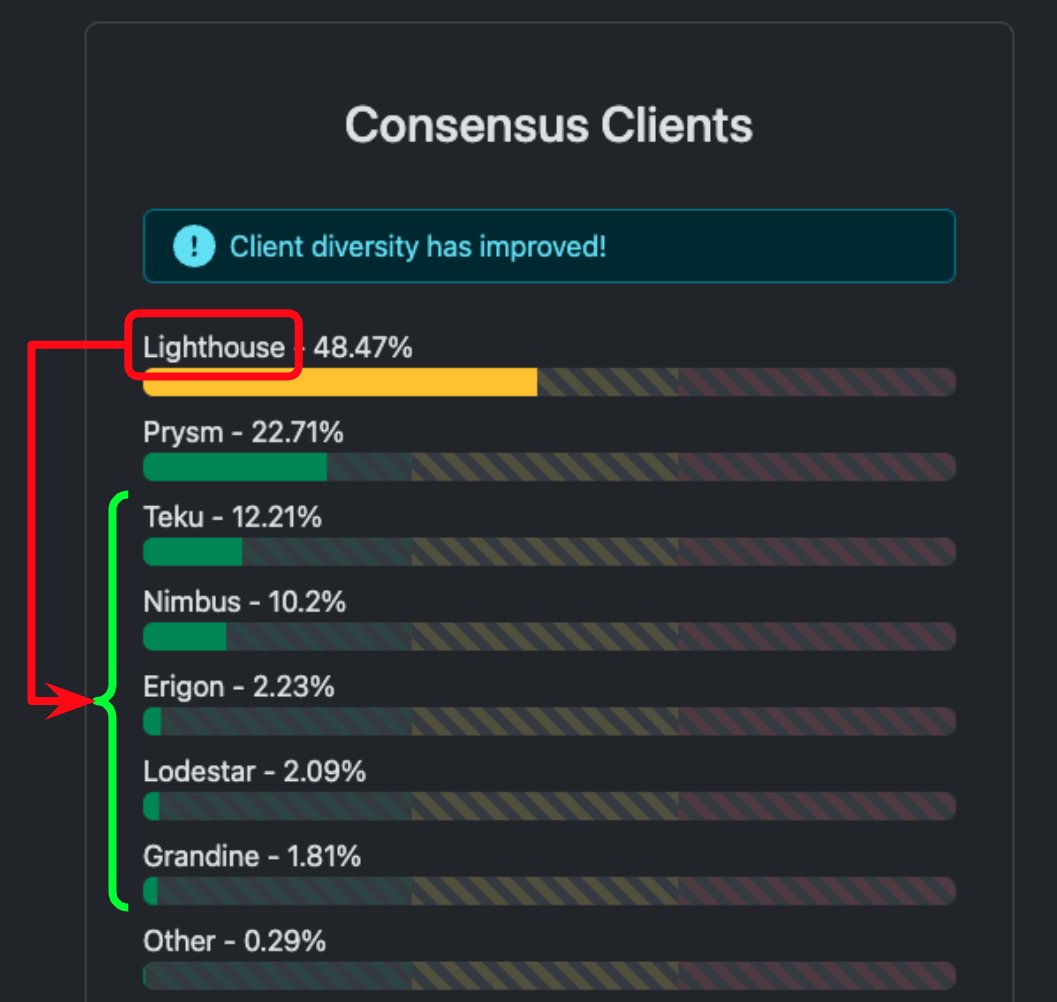
Task: Select the Erigon - 2.23% label
Action: [238, 687]
